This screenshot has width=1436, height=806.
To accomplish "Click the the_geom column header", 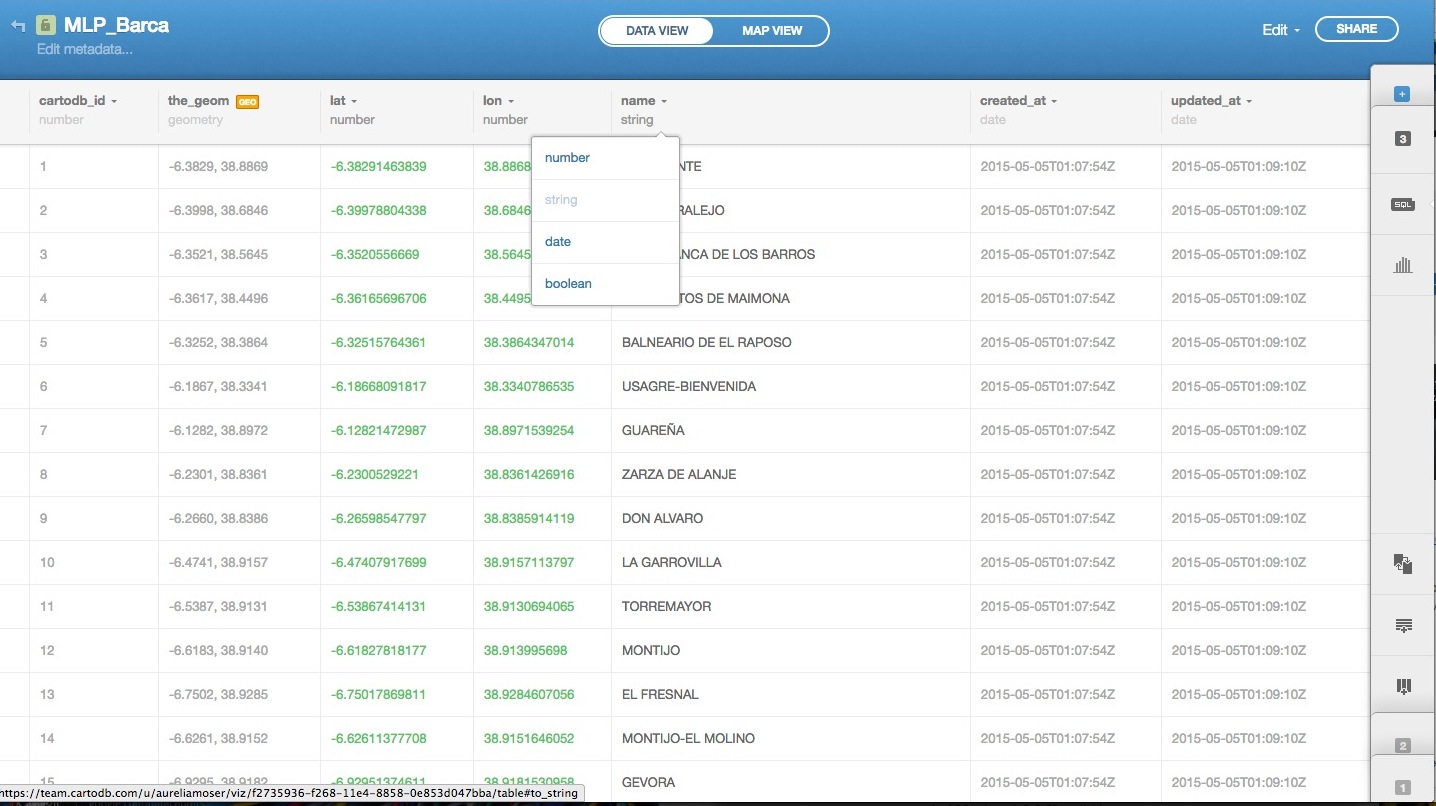I will coord(198,101).
